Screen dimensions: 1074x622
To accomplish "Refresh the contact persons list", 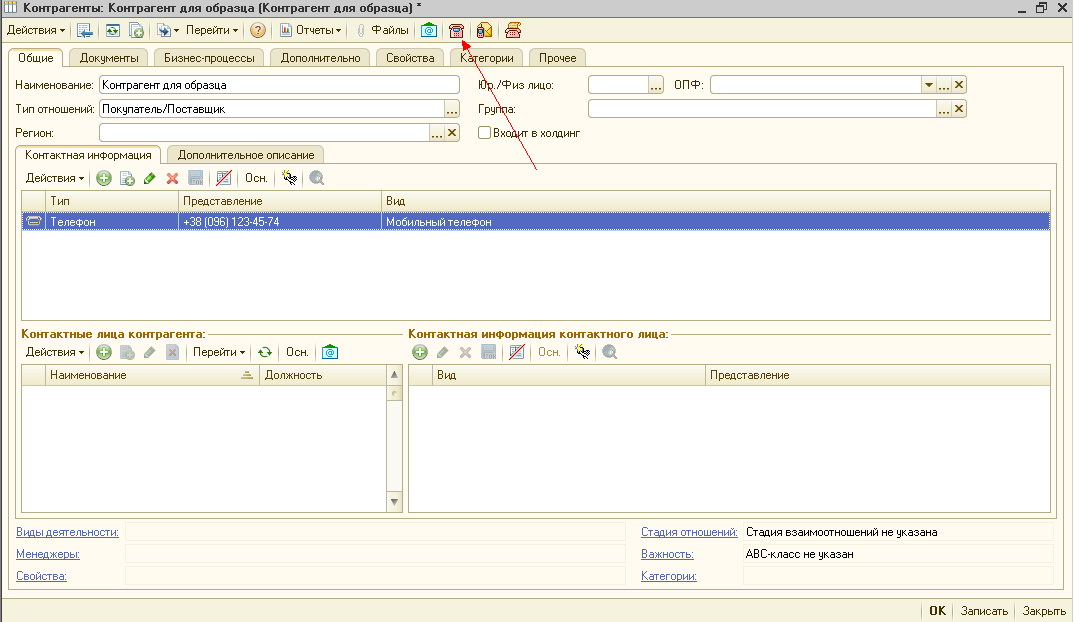I will 265,352.
